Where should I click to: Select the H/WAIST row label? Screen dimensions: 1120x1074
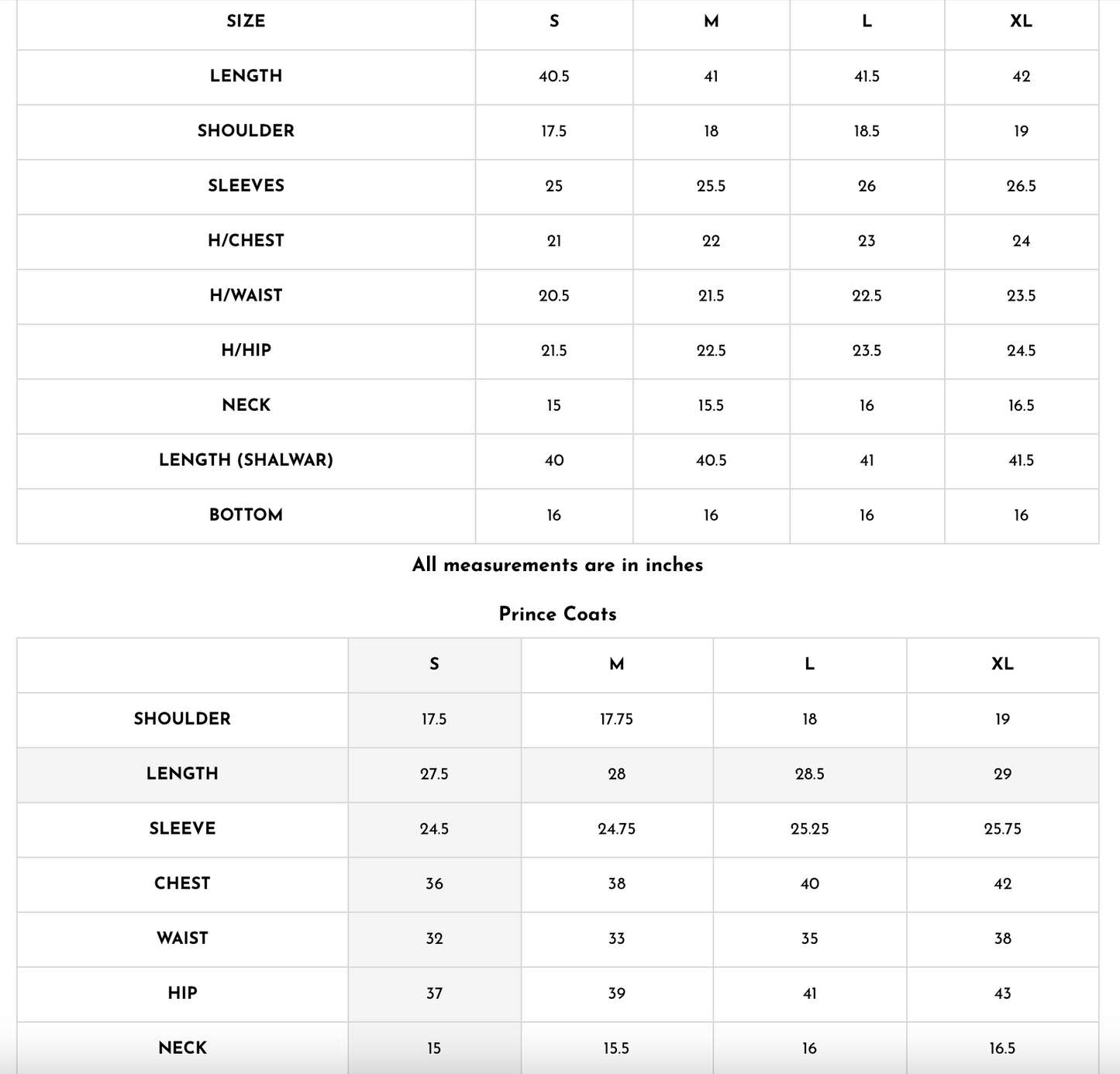click(x=246, y=296)
